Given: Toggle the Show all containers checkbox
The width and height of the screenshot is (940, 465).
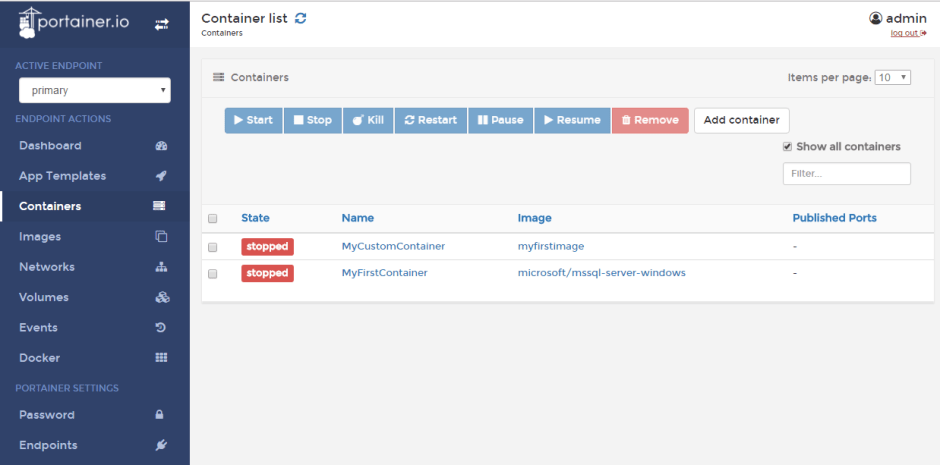Looking at the screenshot, I should pyautogui.click(x=788, y=147).
